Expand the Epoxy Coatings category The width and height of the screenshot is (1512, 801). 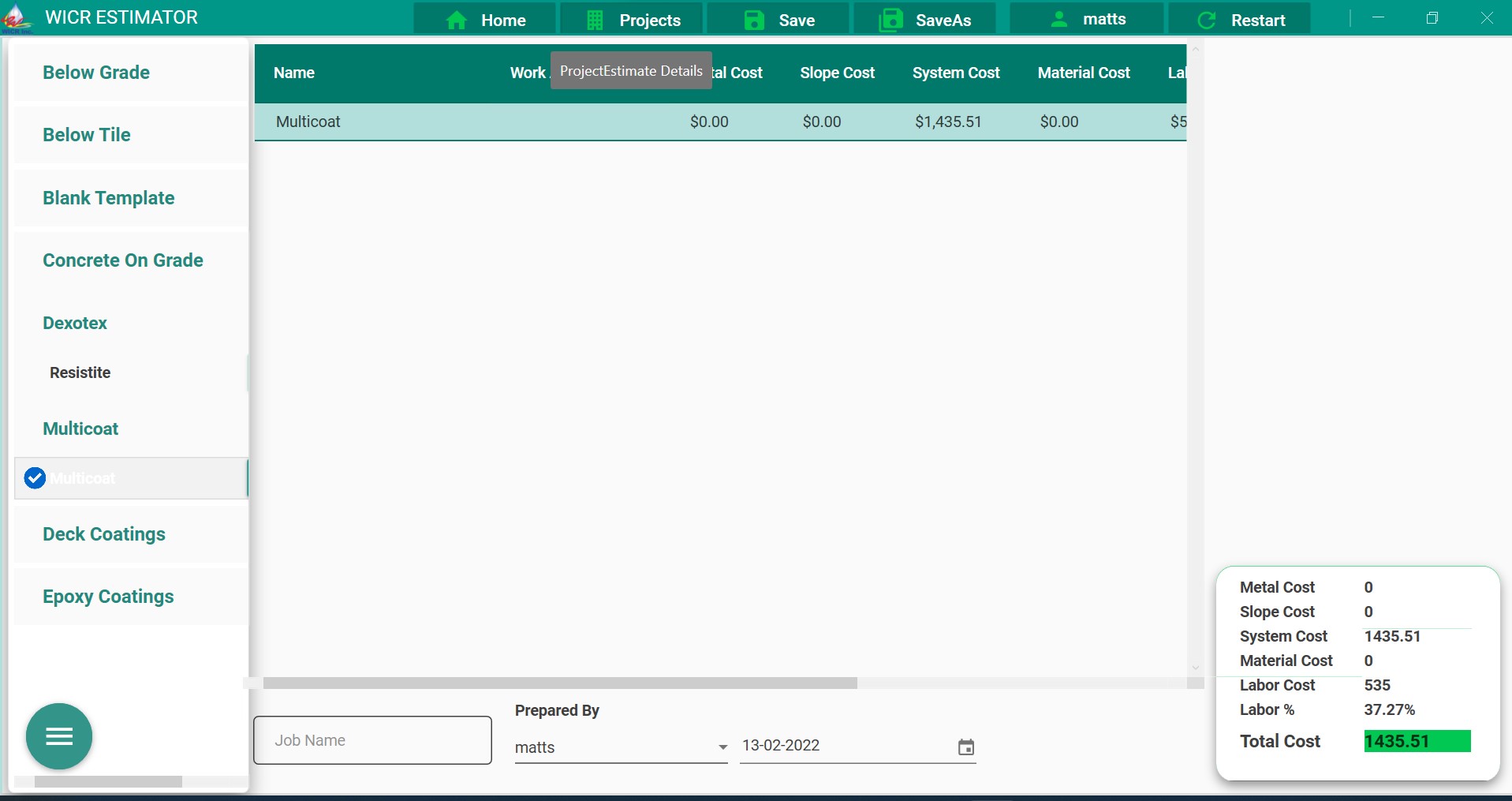(x=131, y=597)
